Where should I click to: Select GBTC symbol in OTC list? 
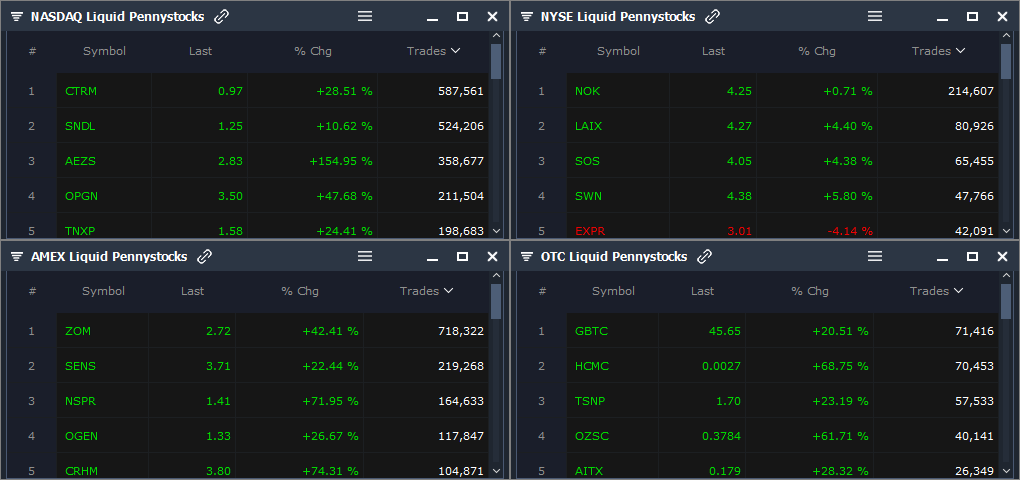pyautogui.click(x=591, y=331)
